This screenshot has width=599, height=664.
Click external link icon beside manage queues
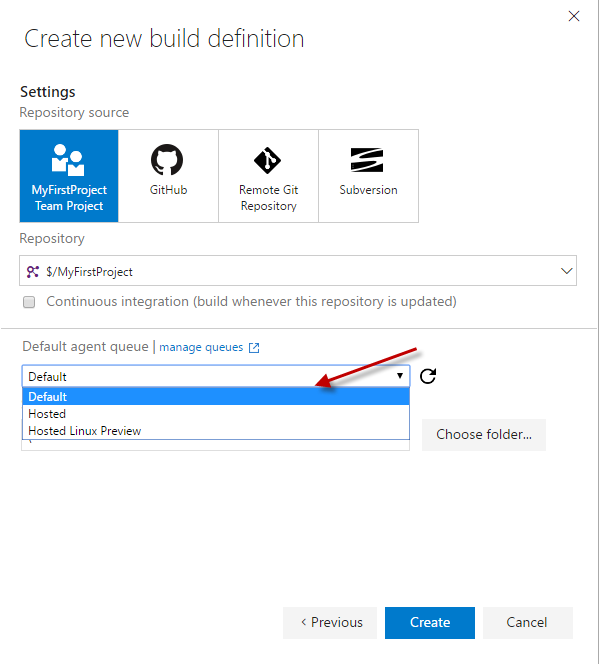tap(254, 348)
